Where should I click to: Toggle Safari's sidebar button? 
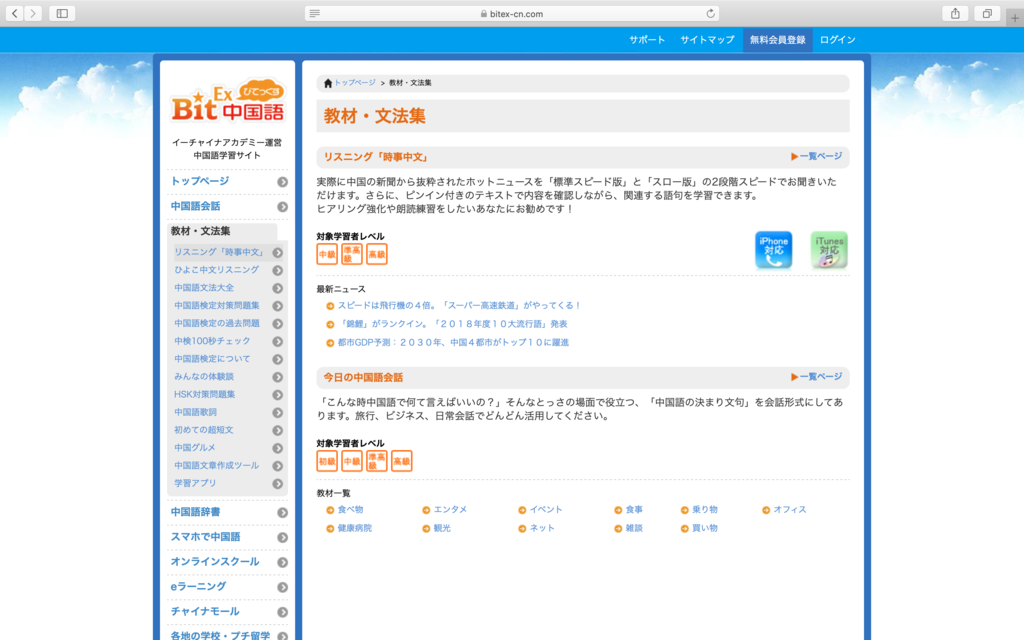[x=62, y=13]
